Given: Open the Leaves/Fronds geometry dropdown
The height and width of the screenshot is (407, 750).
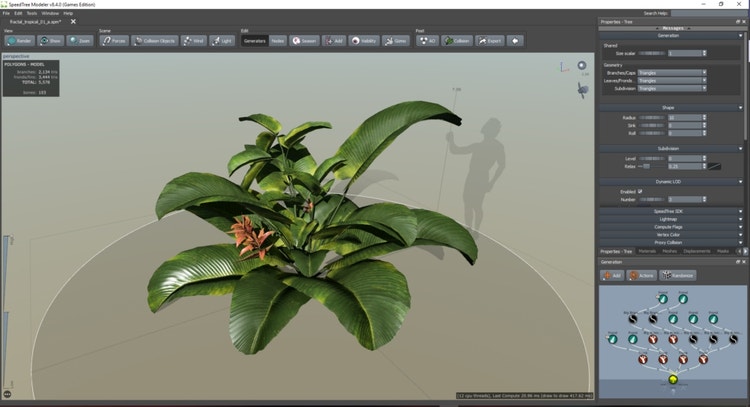Looking at the screenshot, I should pos(672,80).
